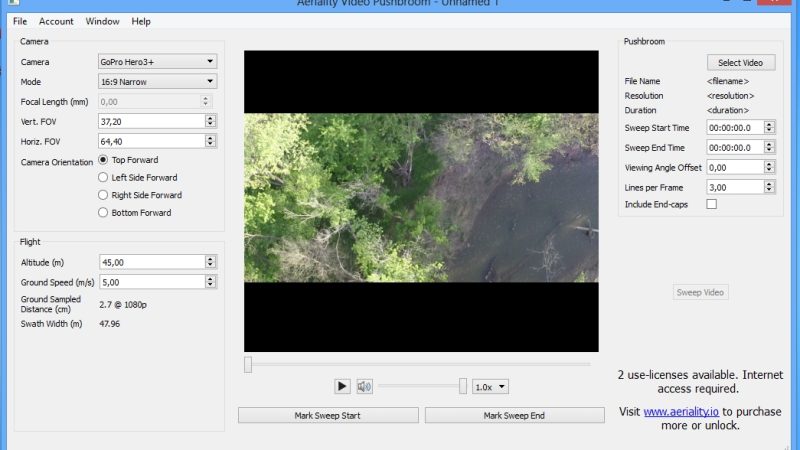Select Bottom Forward orientation
Viewport: 800px width, 450px height.
click(103, 212)
